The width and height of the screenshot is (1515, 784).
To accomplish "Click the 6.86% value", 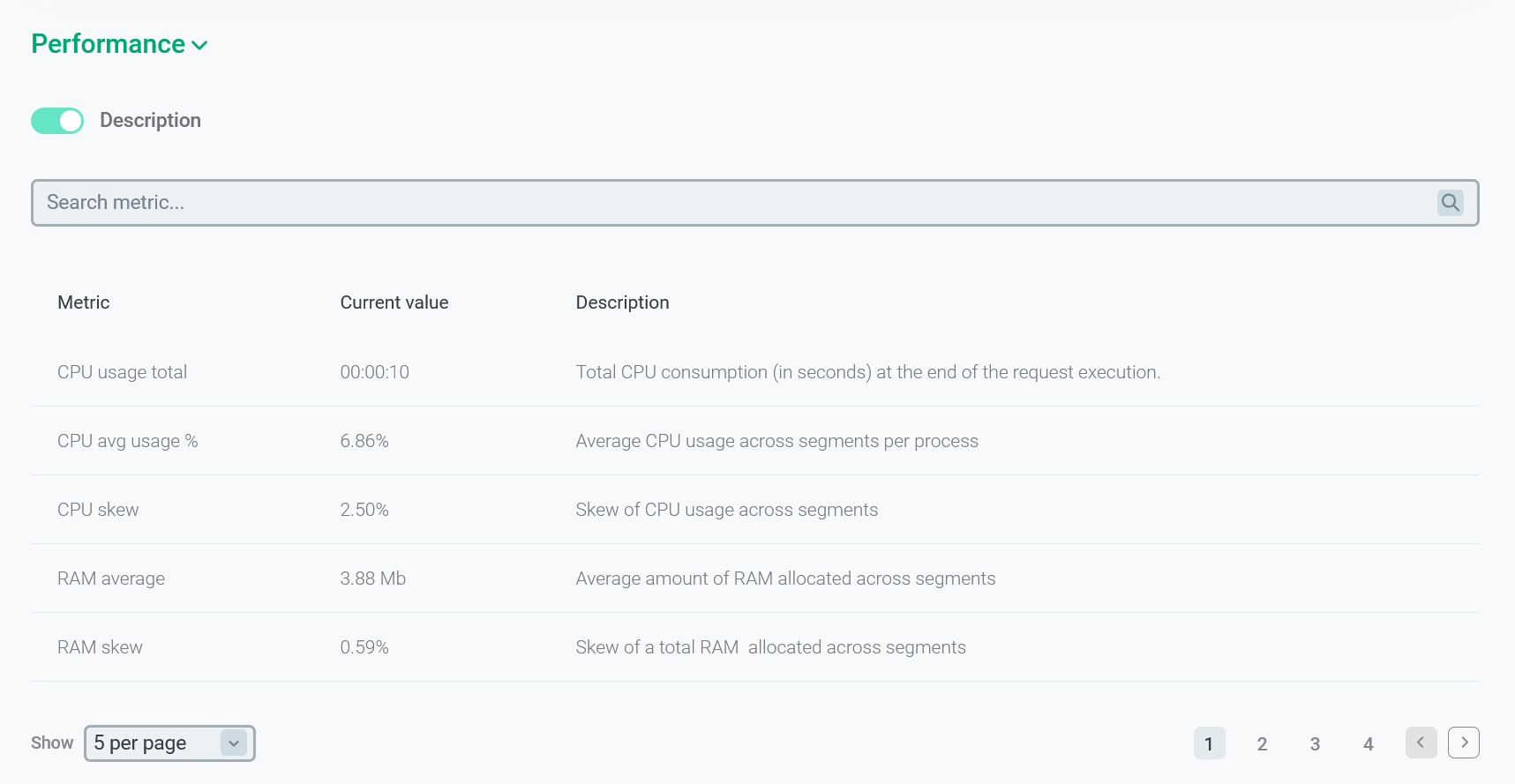I will [364, 441].
